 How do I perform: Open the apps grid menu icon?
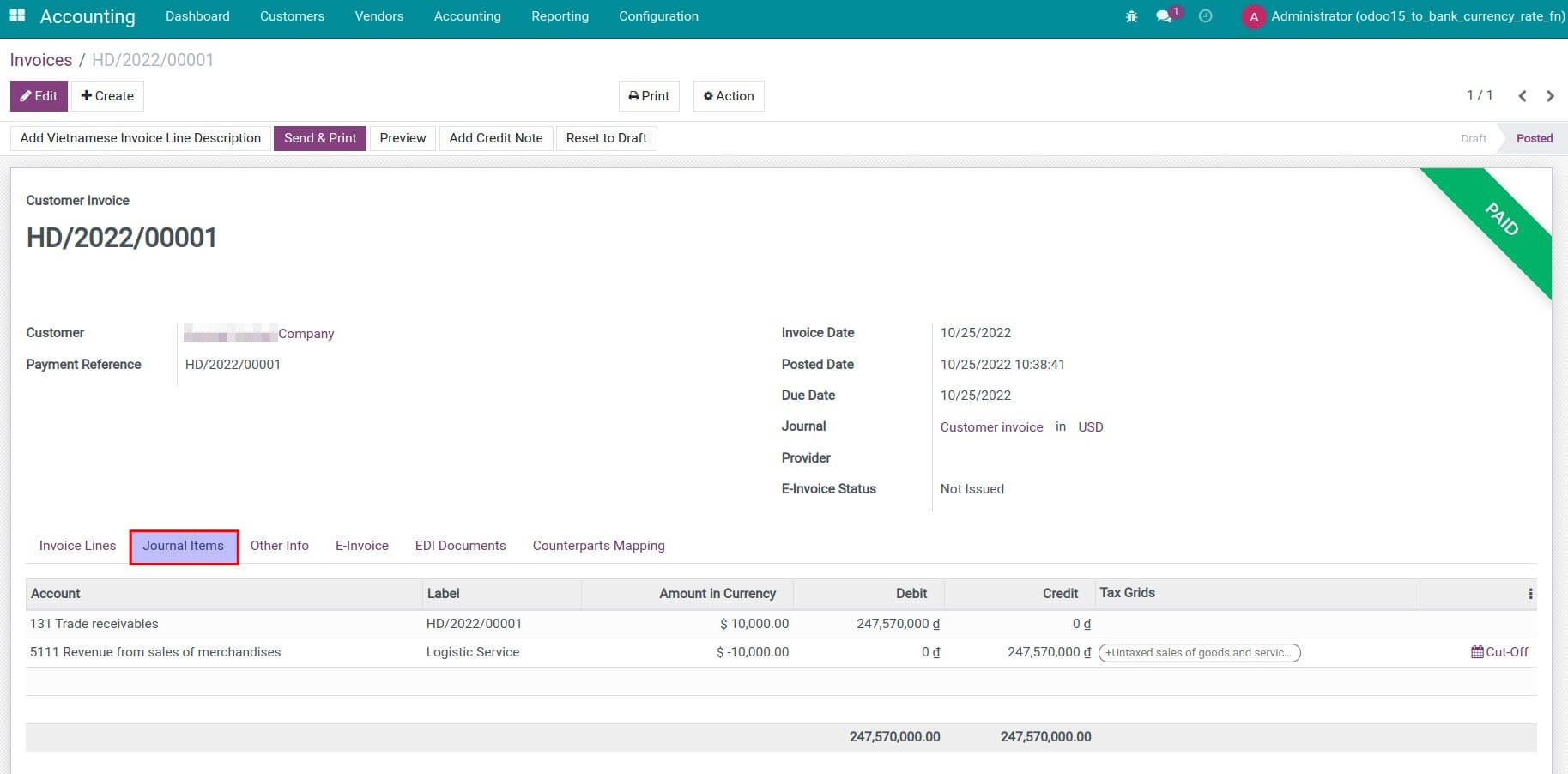[17, 16]
